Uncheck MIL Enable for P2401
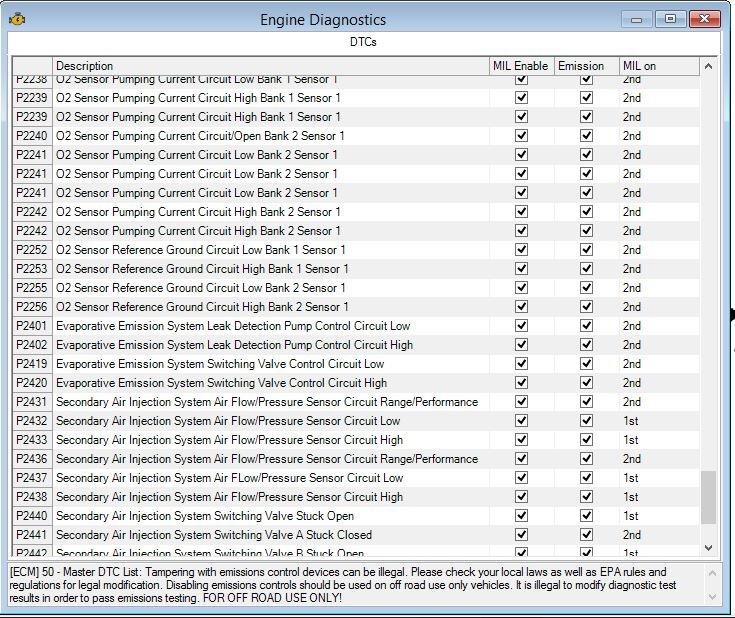Screen dimensions: 735x618 coord(521,326)
